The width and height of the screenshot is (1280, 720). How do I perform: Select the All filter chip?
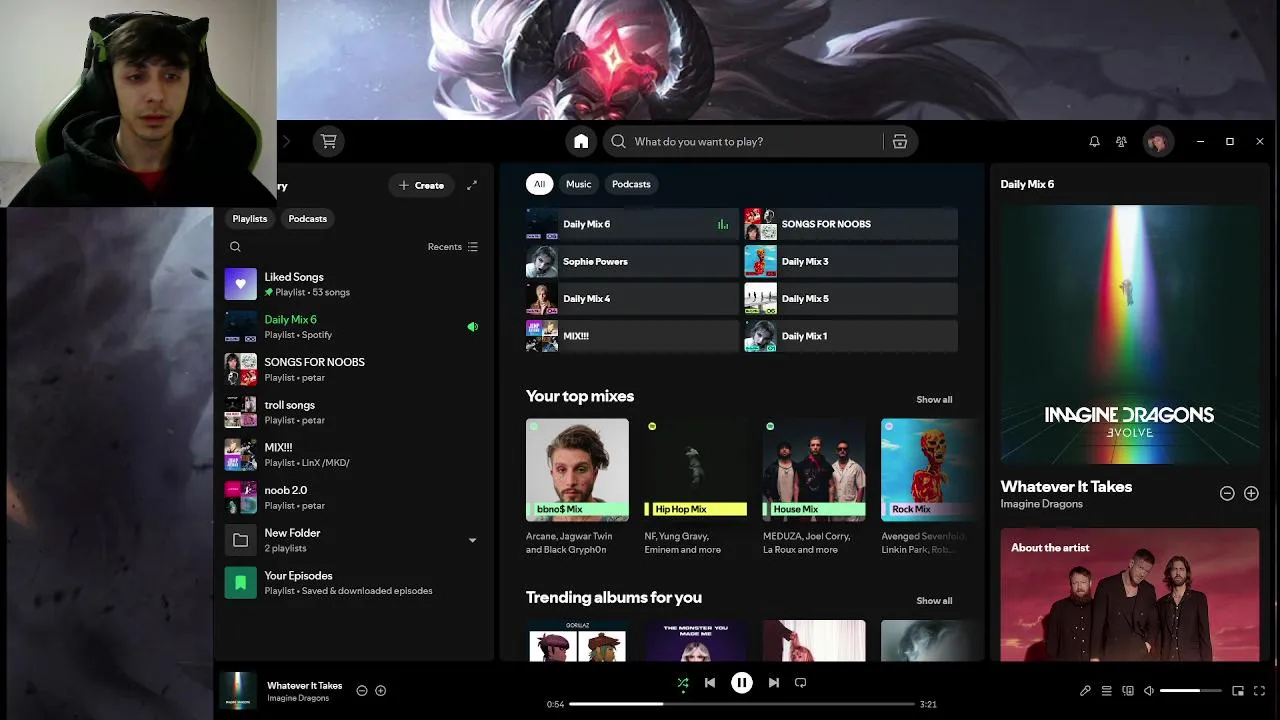pos(539,184)
